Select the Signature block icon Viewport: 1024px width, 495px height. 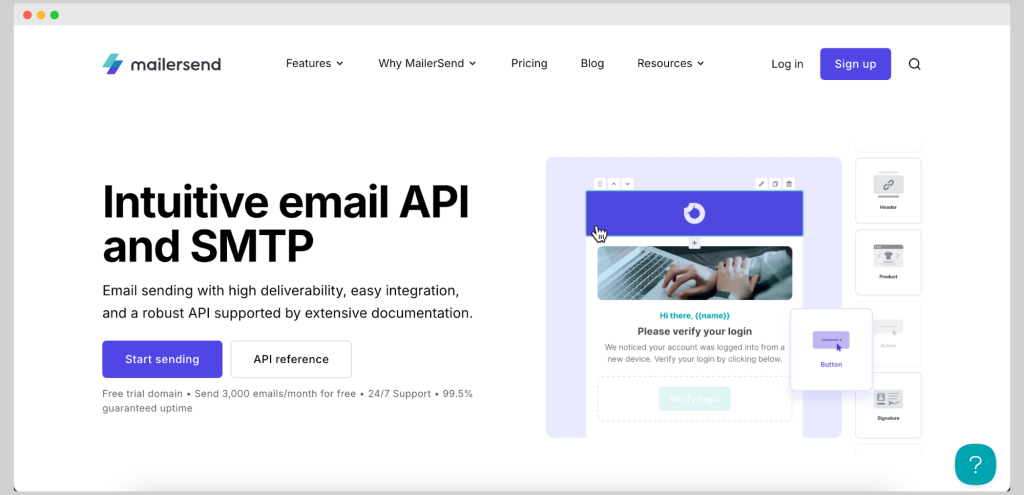pyautogui.click(x=888, y=398)
